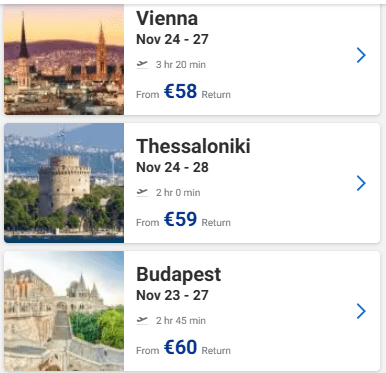Click the €60 return price
The image size is (386, 373).
180,347
